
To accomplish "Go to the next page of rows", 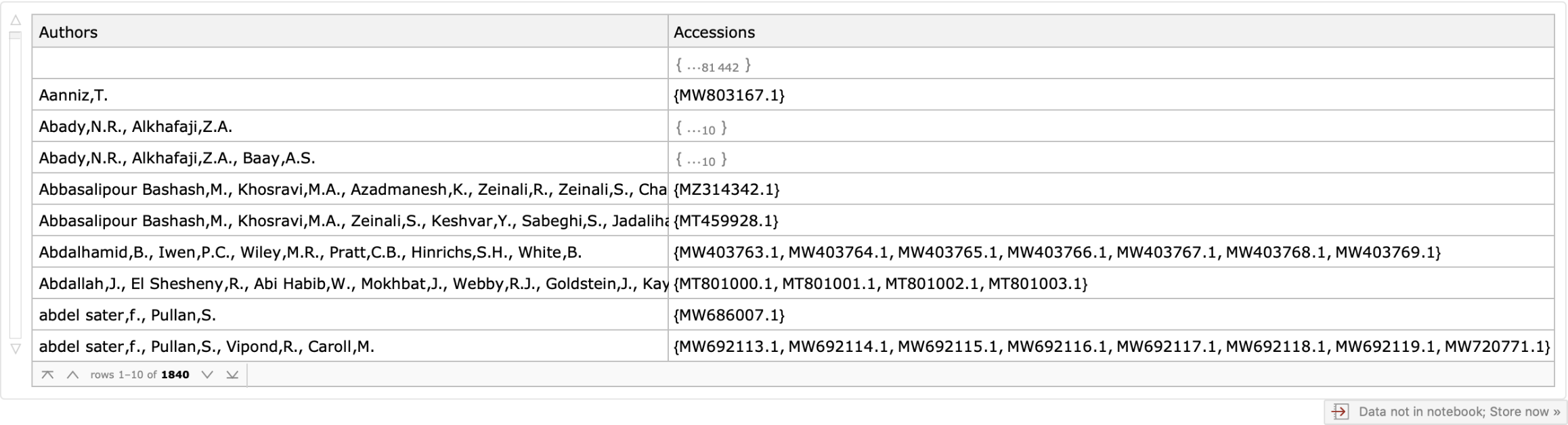I will pyautogui.click(x=207, y=375).
